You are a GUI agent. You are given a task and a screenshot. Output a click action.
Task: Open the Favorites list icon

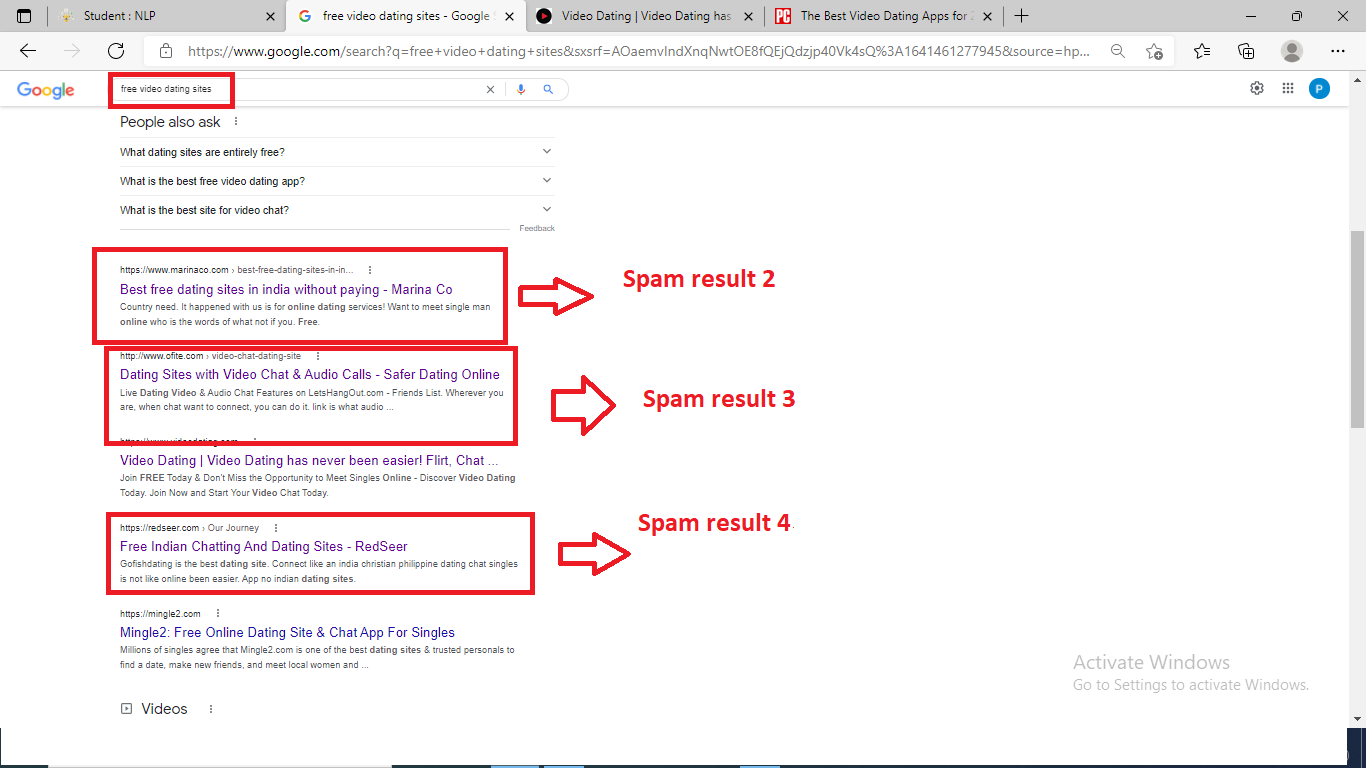point(1202,51)
